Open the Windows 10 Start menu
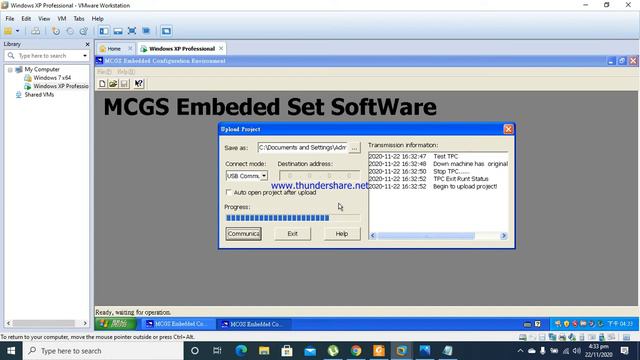Viewport: 640px width, 360px height. 11,351
